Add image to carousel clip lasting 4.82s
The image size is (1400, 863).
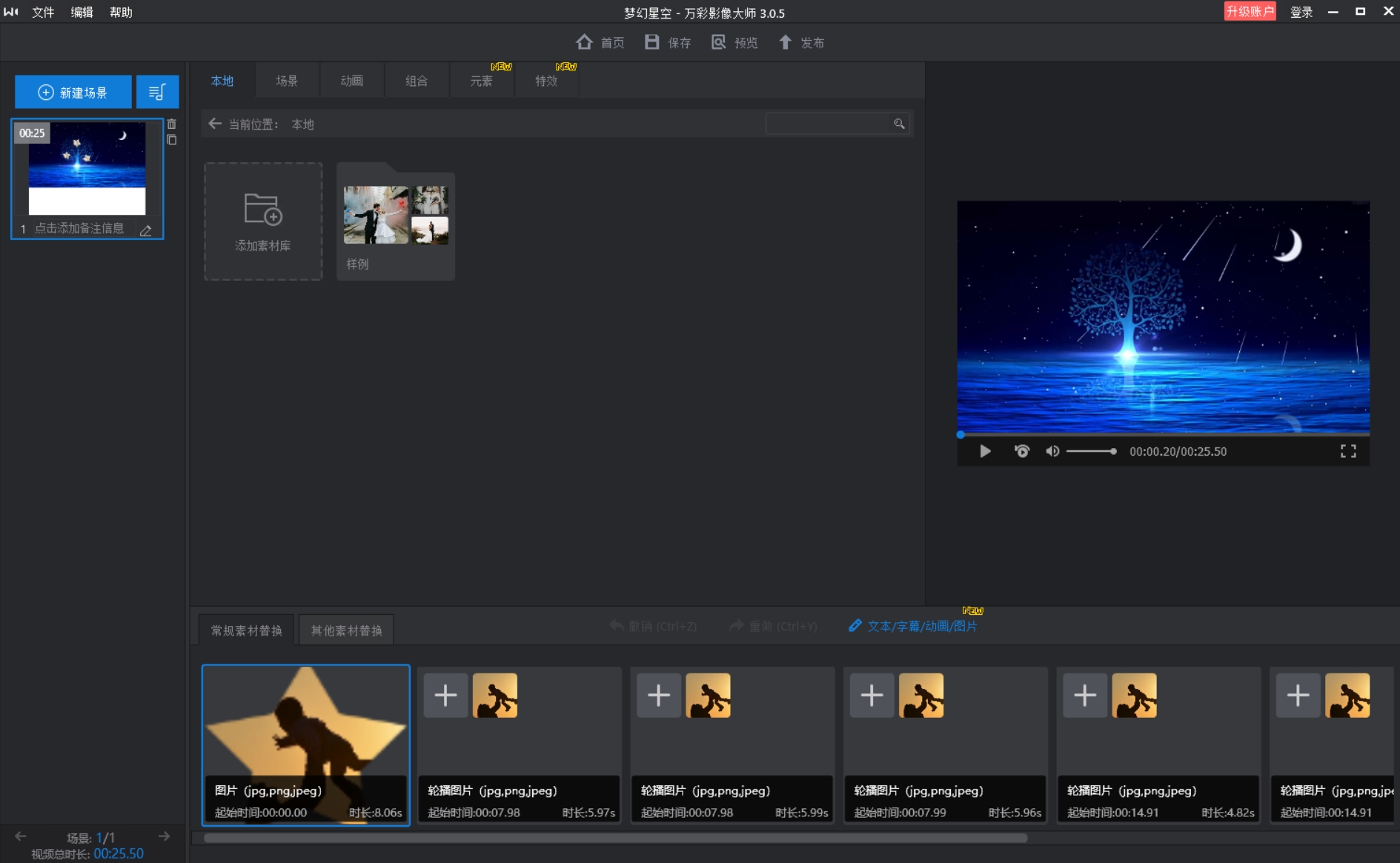1085,696
